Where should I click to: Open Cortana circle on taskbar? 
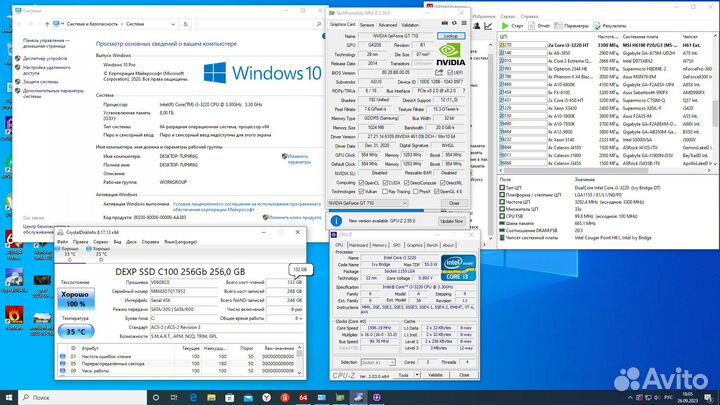tap(156, 397)
